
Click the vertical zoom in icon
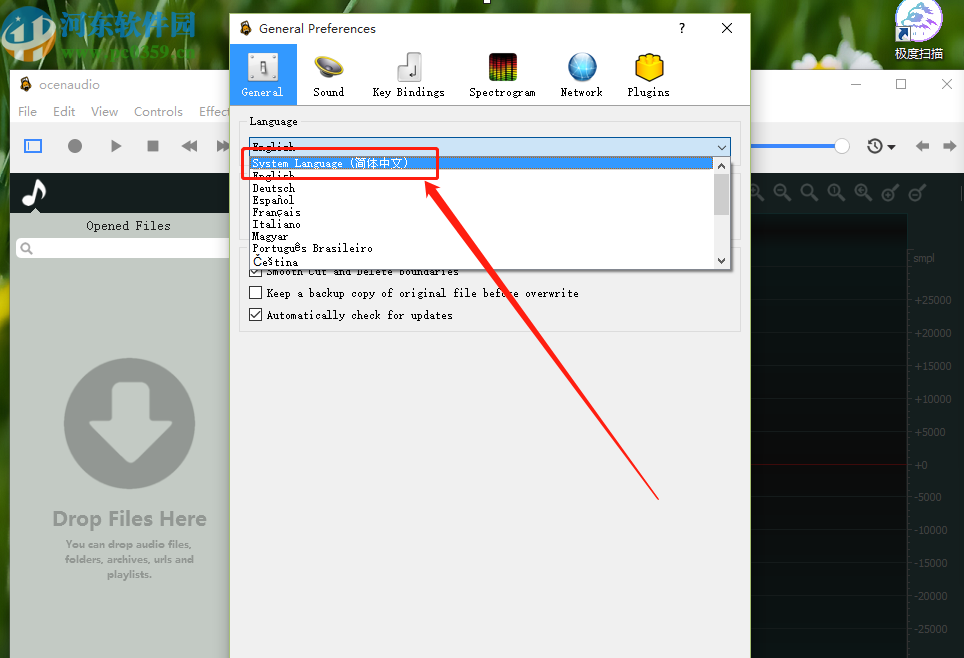pos(890,192)
